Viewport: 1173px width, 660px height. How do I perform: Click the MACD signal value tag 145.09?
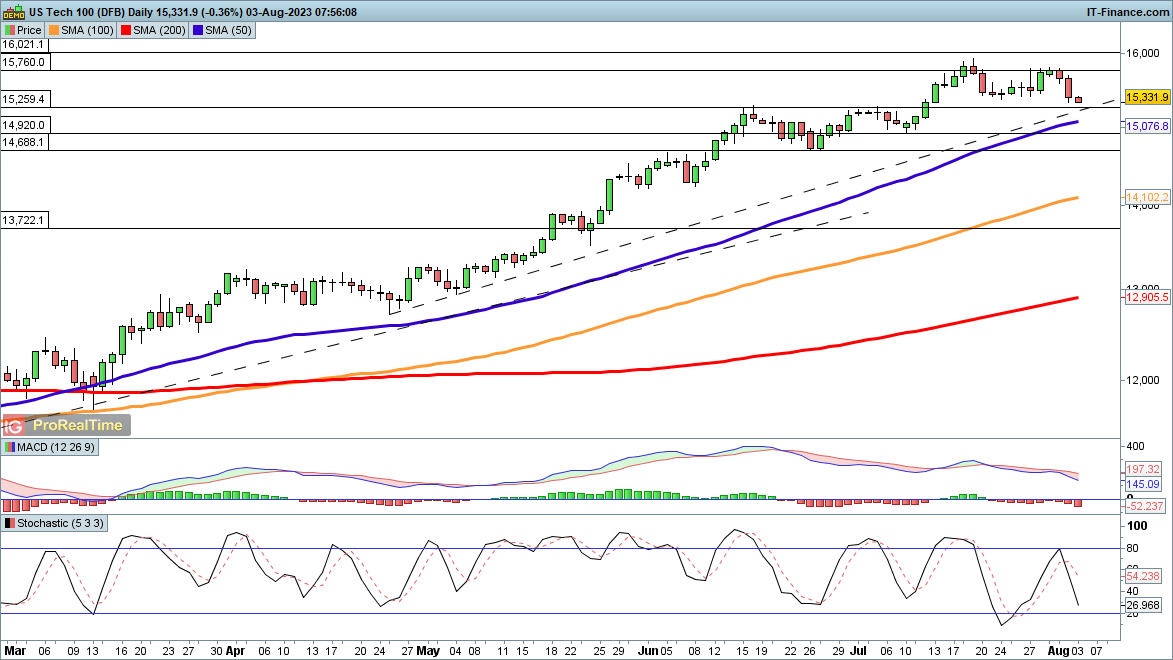[1143, 484]
